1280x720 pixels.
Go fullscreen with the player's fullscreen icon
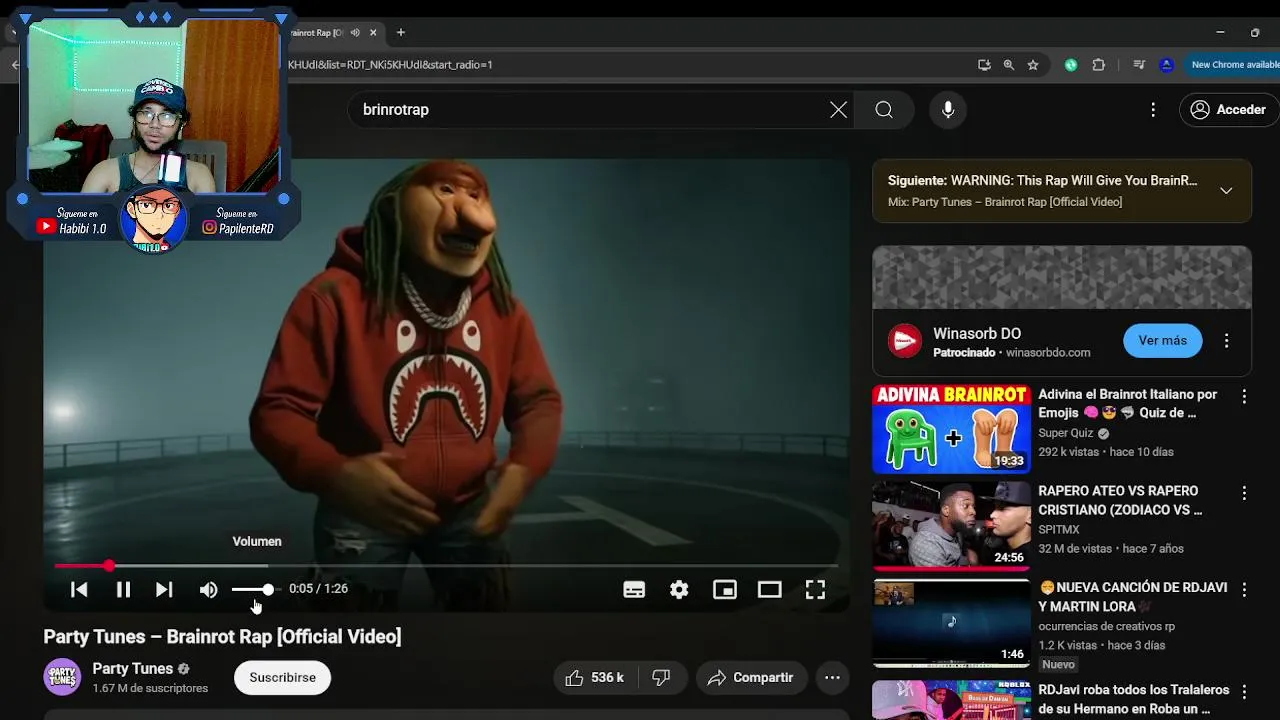pyautogui.click(x=815, y=590)
